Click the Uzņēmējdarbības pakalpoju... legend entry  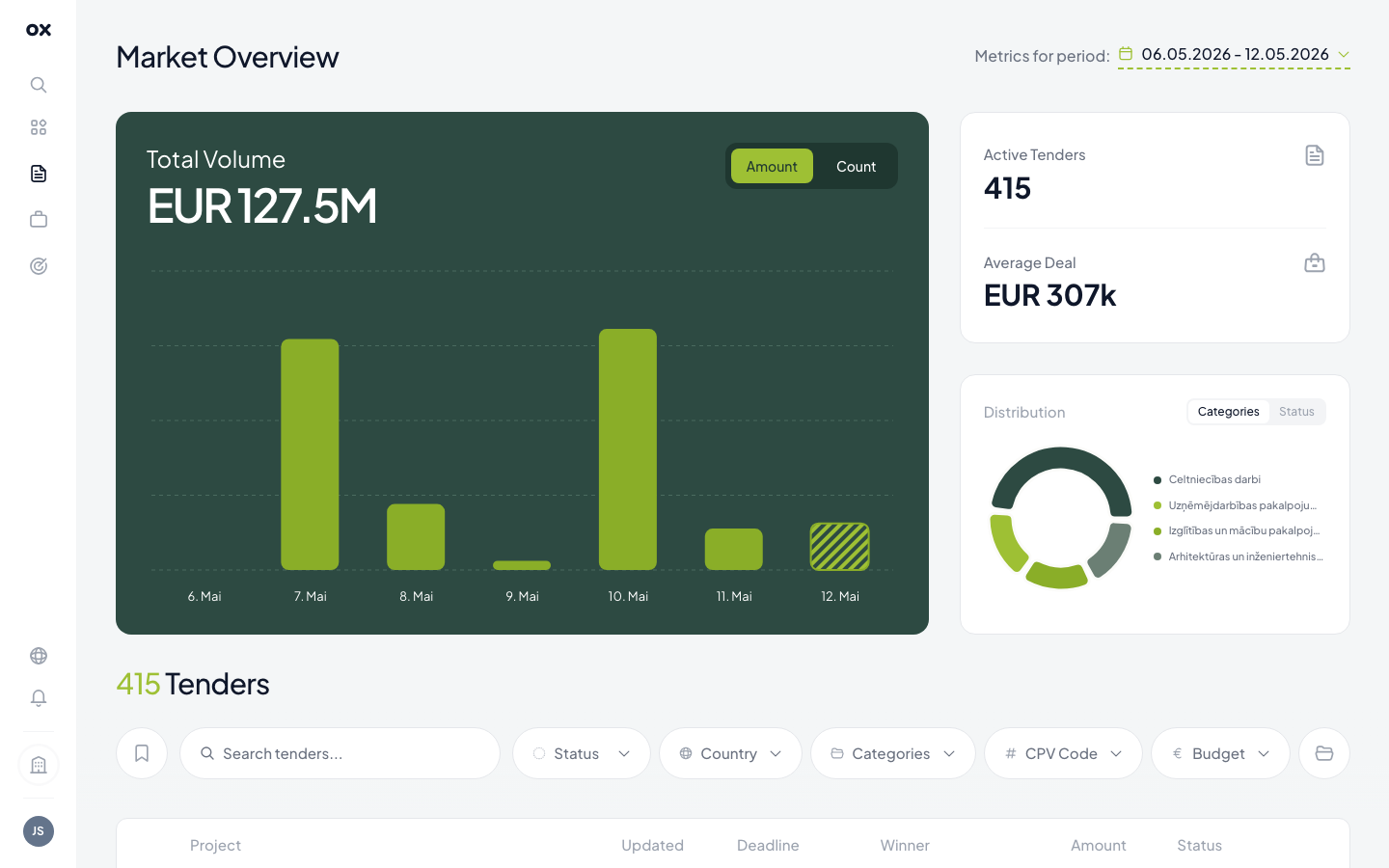pyautogui.click(x=1235, y=505)
